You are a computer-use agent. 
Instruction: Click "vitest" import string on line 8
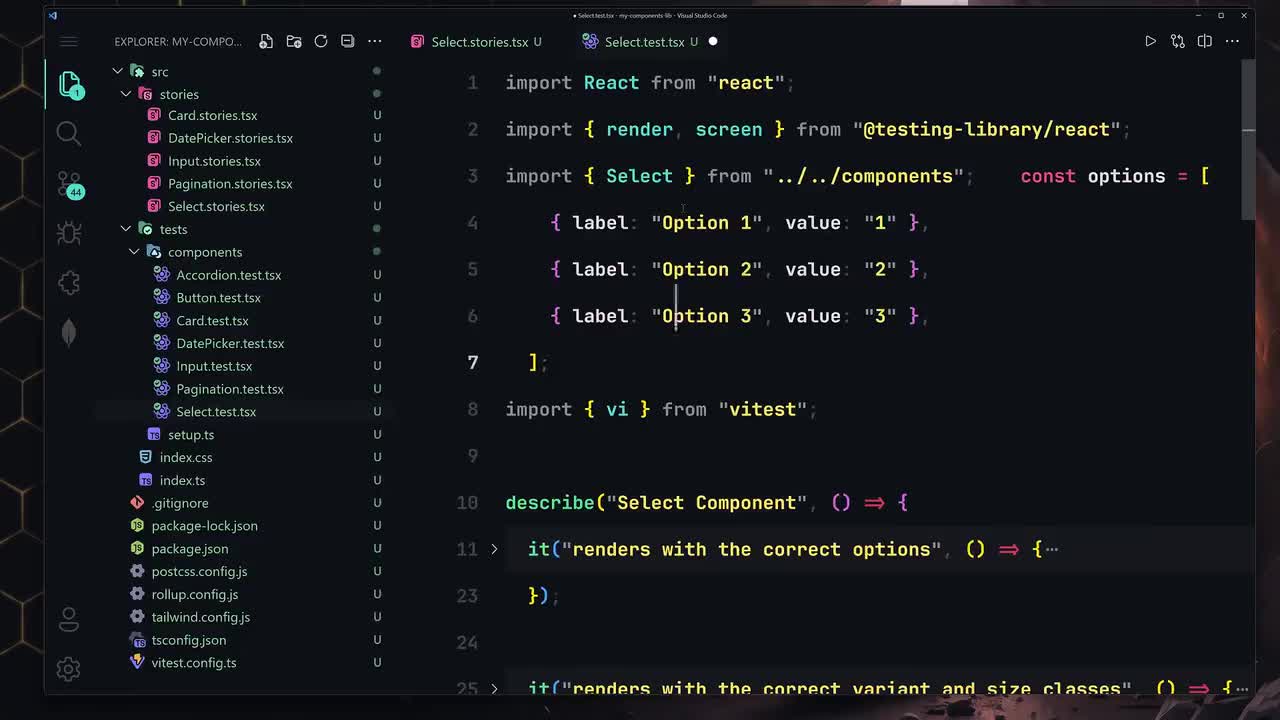762,410
